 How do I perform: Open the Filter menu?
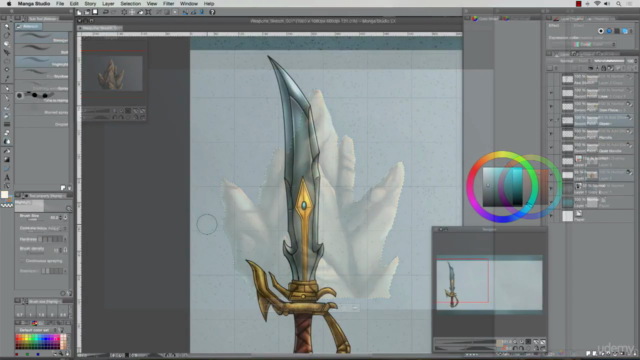coord(169,4)
